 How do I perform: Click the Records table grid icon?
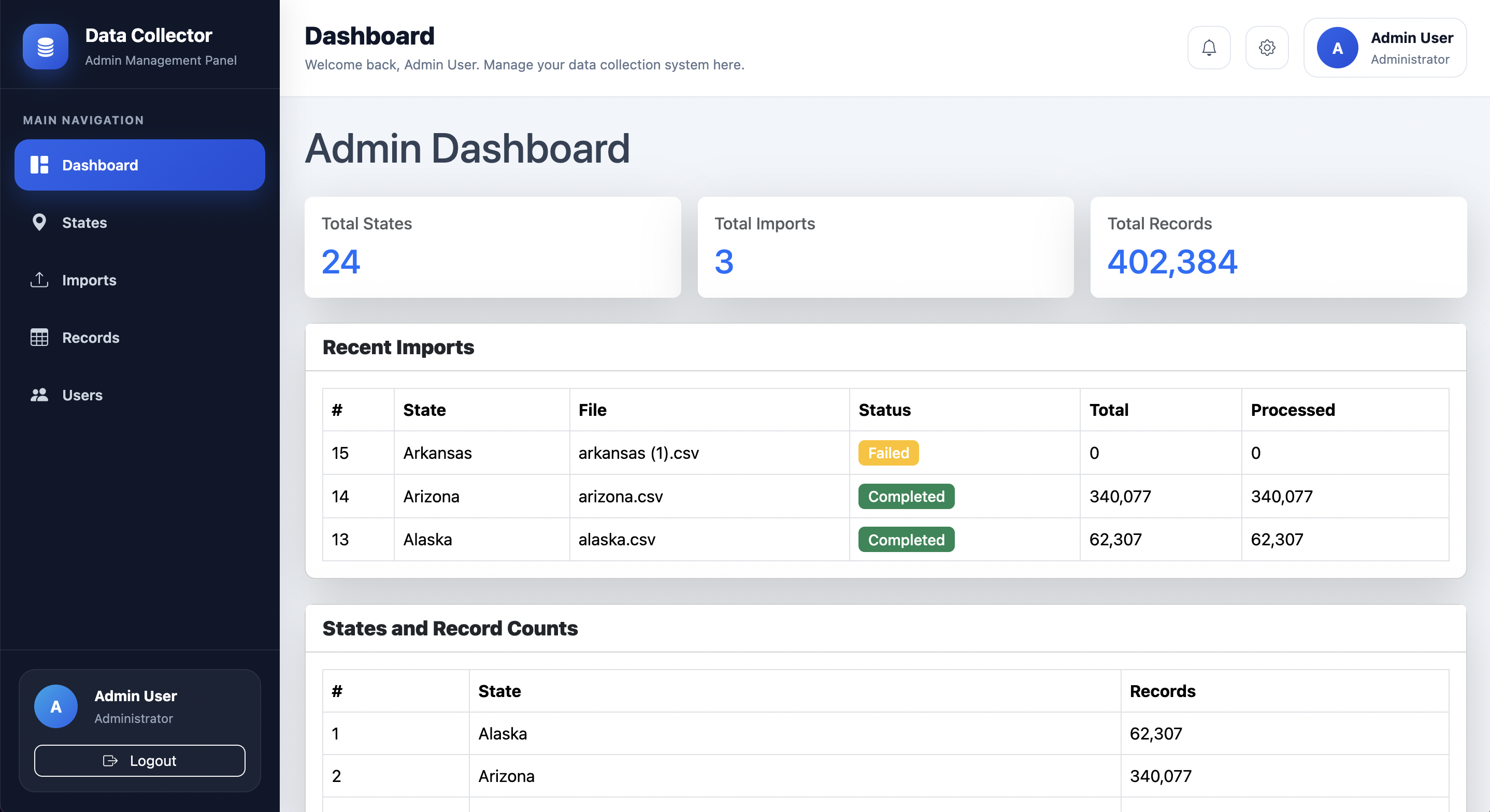[39, 337]
